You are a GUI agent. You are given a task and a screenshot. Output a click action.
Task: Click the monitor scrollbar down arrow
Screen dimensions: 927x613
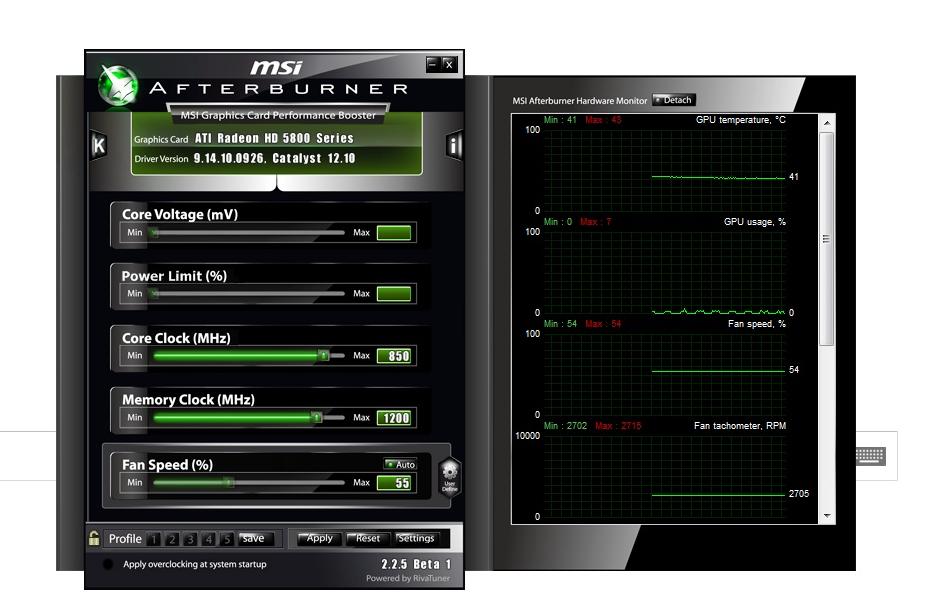point(827,516)
